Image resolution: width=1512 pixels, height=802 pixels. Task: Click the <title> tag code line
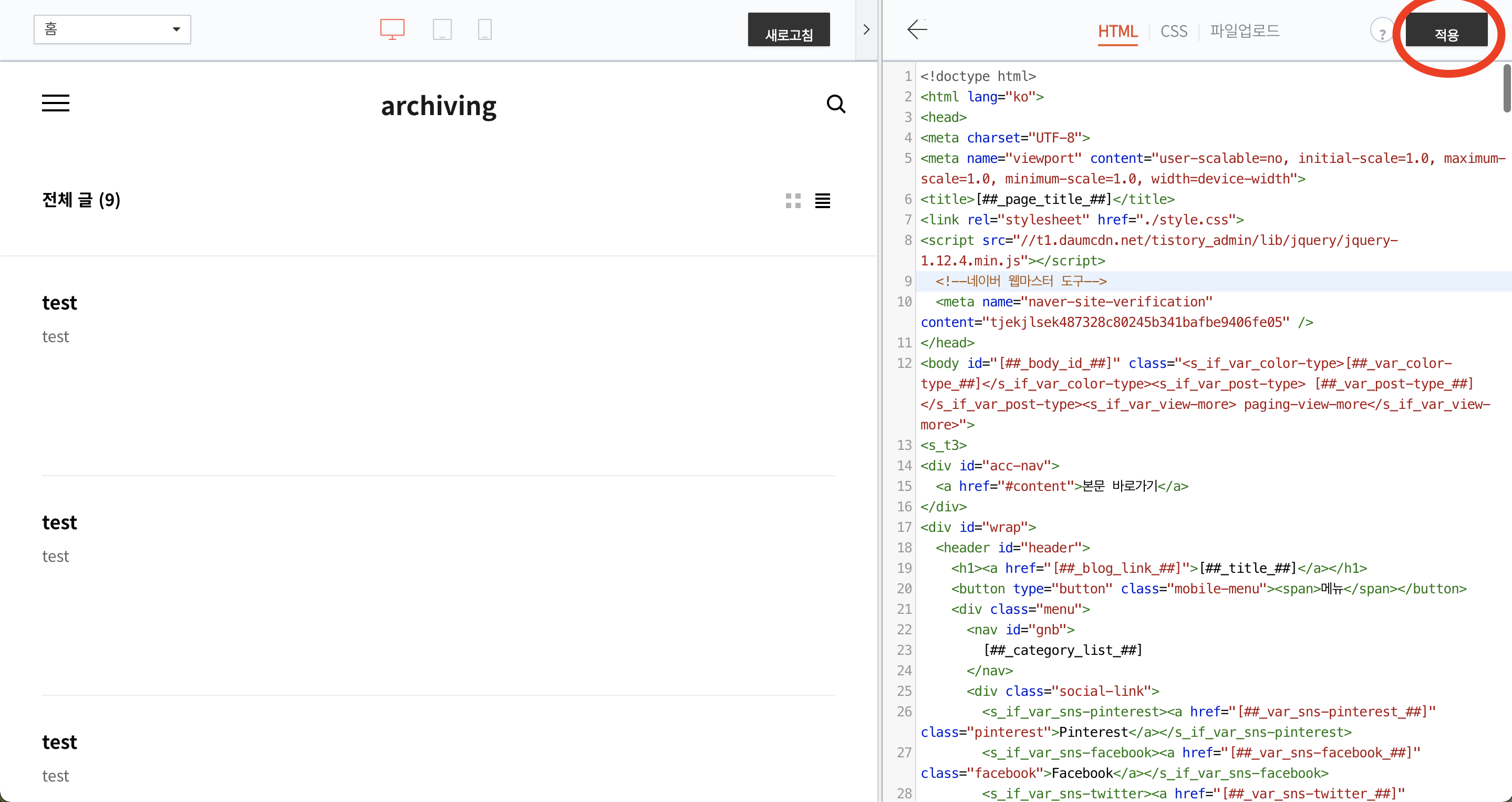click(x=1047, y=199)
